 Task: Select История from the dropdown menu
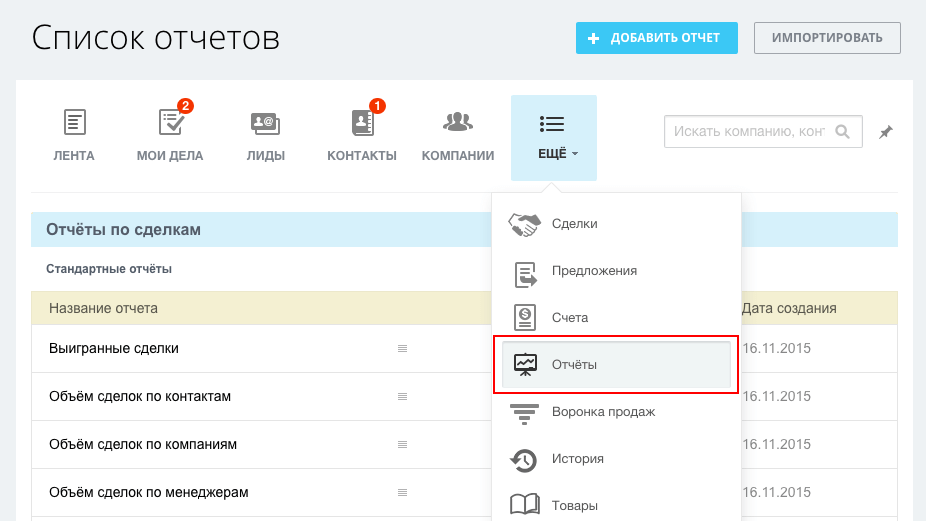pyautogui.click(x=578, y=458)
